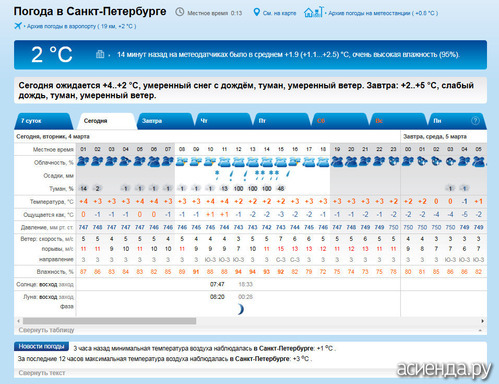The width and height of the screenshot is (499, 384).
Task: Click the clock icon beside local time
Action: point(179,12)
